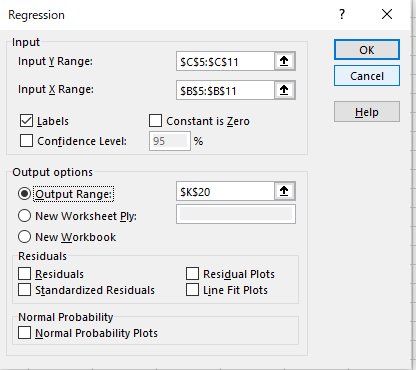Viewport: 416px width, 370px height.
Task: Click the Input X Range selector arrow icon
Action: [284, 90]
